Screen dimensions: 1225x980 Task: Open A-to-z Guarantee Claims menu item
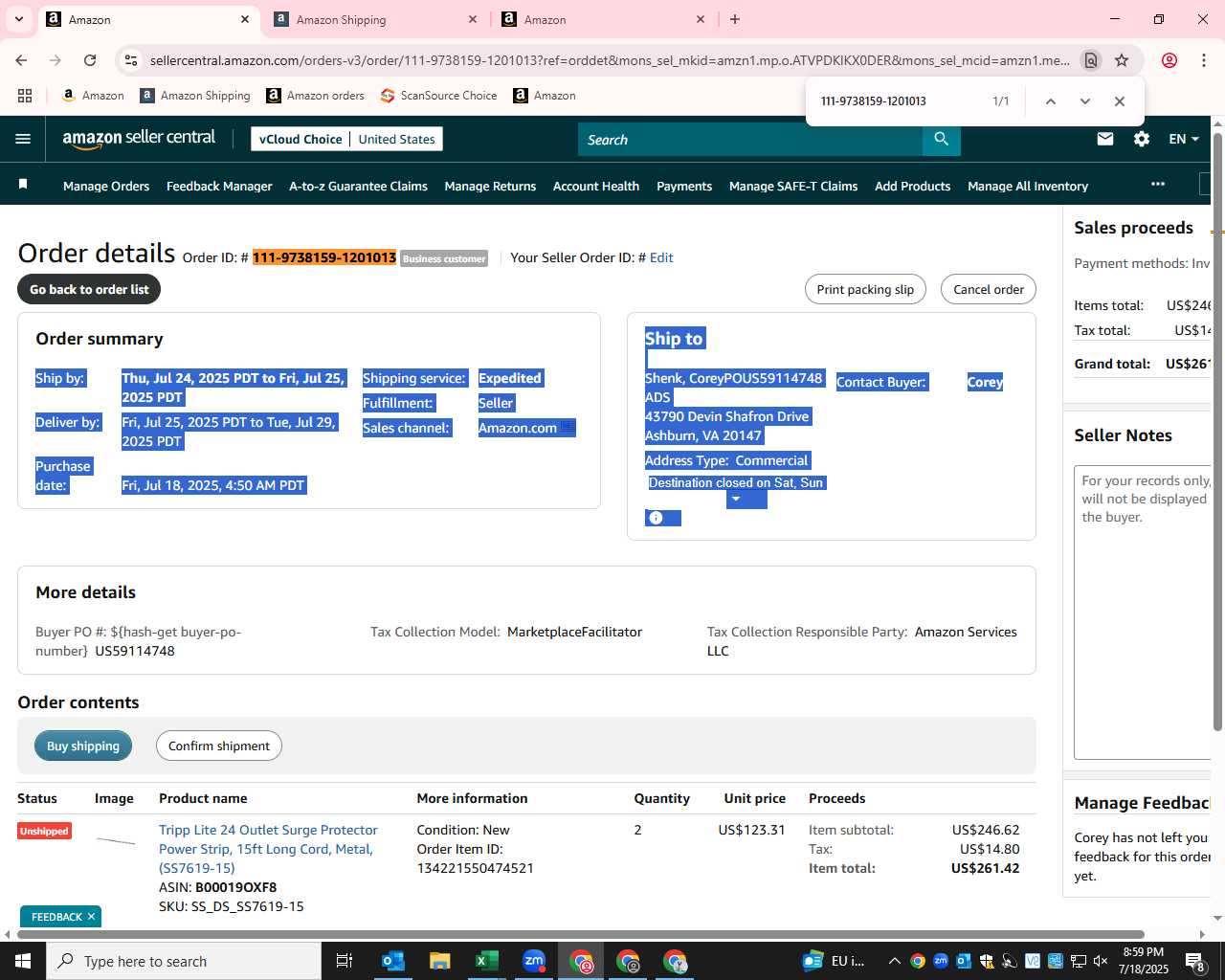pyautogui.click(x=358, y=186)
